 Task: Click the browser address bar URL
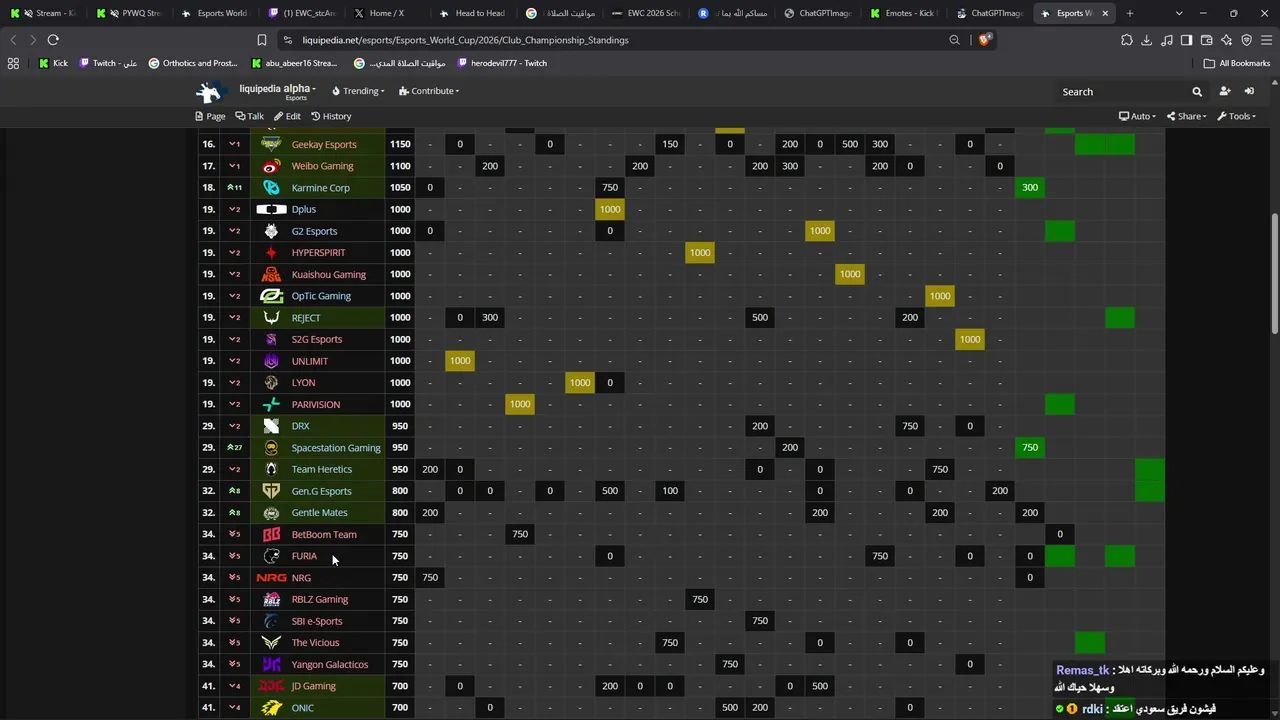tap(465, 40)
